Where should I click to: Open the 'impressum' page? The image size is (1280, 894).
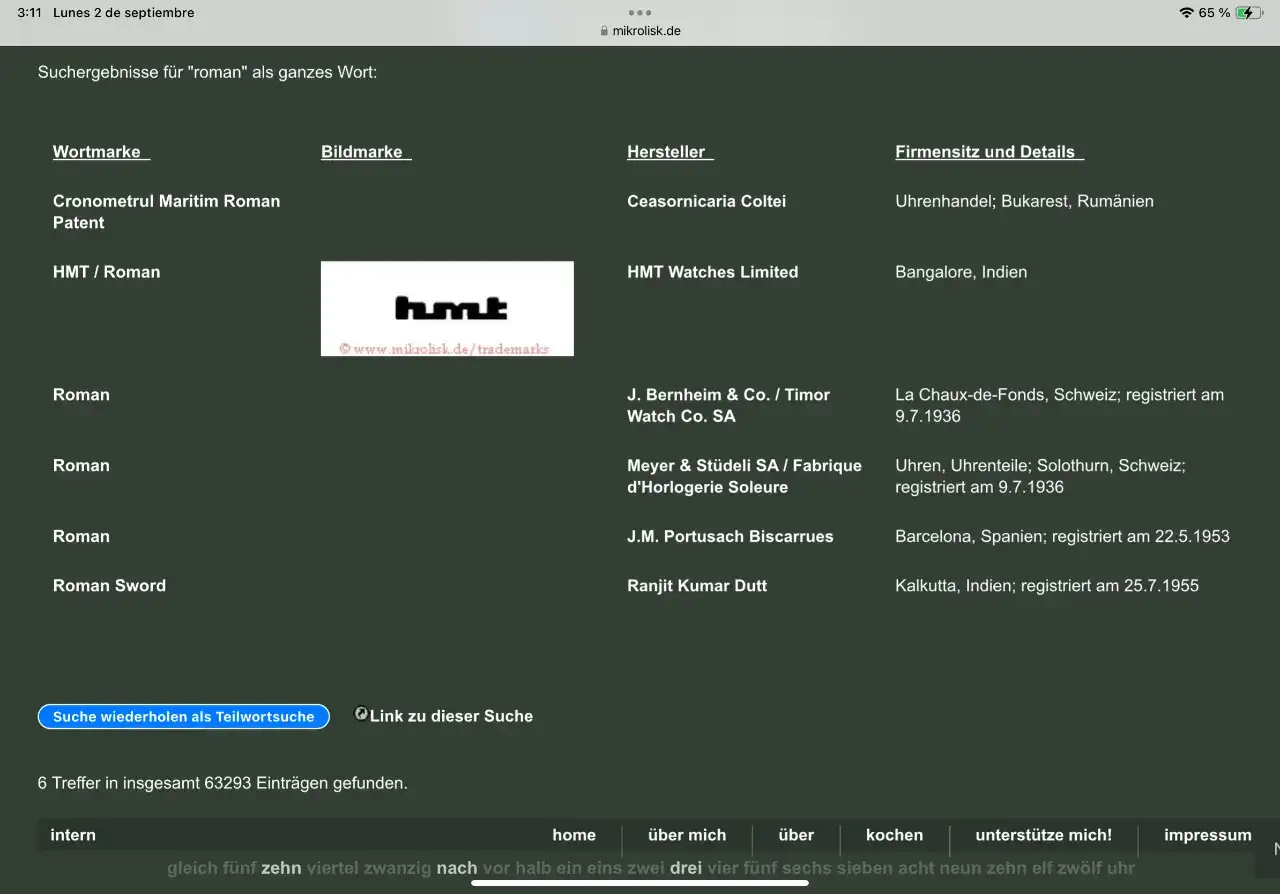(1207, 835)
